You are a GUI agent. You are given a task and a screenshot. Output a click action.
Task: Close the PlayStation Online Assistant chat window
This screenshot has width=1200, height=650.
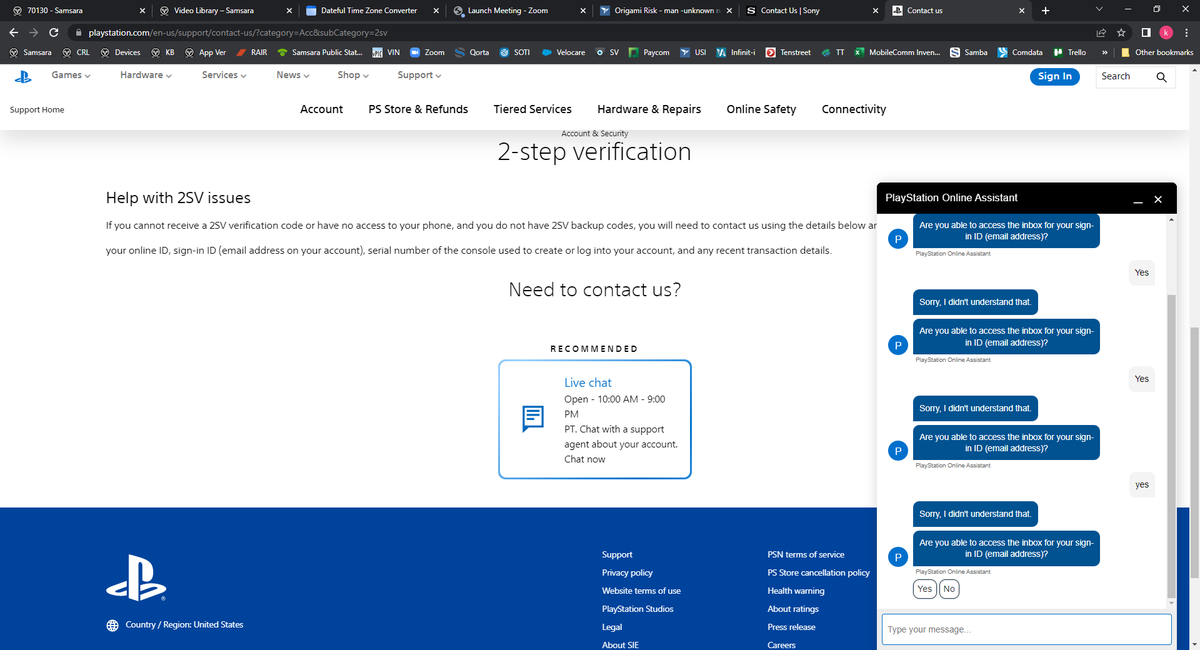point(1158,199)
